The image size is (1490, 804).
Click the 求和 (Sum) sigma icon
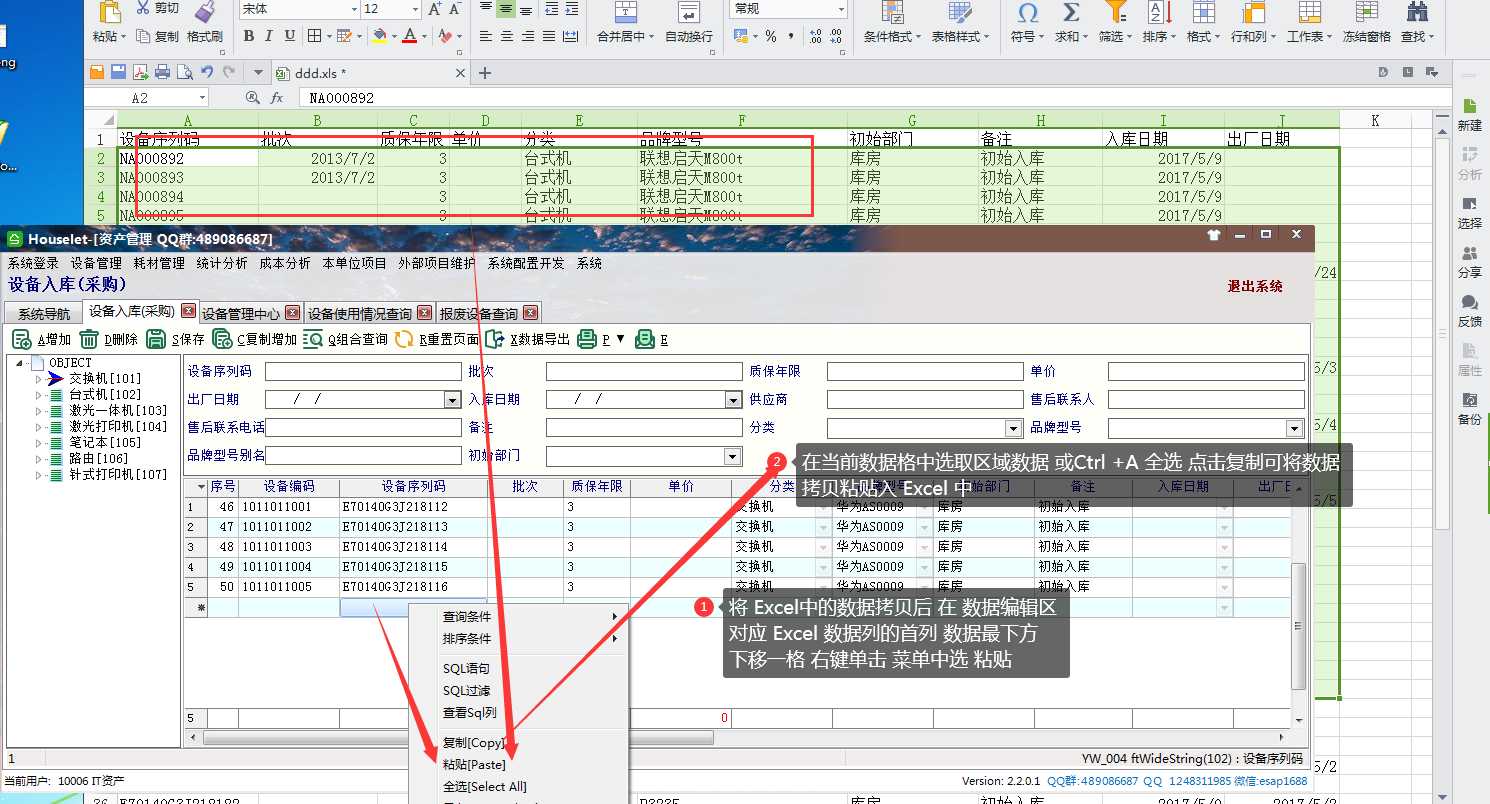tap(1070, 12)
